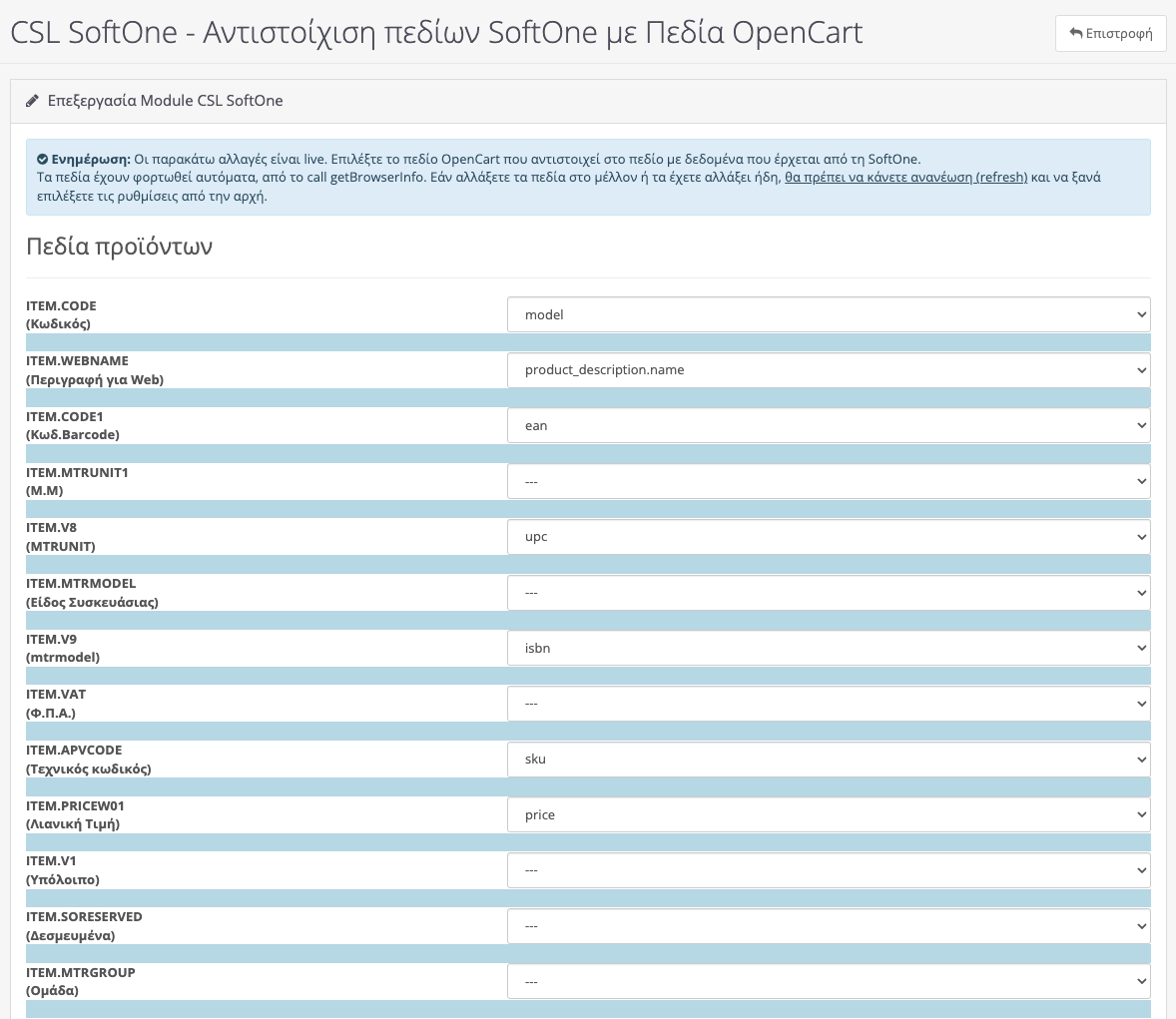The image size is (1176, 1019).
Task: Click the Επιστροφή back button
Action: [1110, 33]
